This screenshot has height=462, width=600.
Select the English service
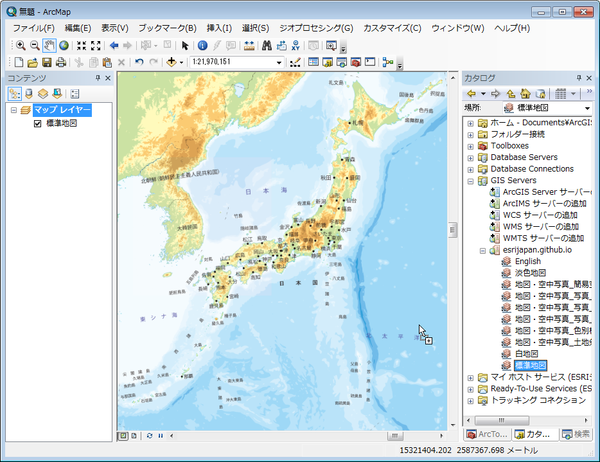(522, 261)
